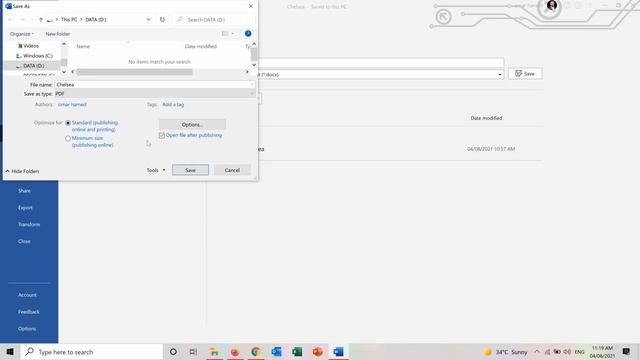Select Standard publishing online and printing option
This screenshot has height=360, width=640.
coord(68,123)
